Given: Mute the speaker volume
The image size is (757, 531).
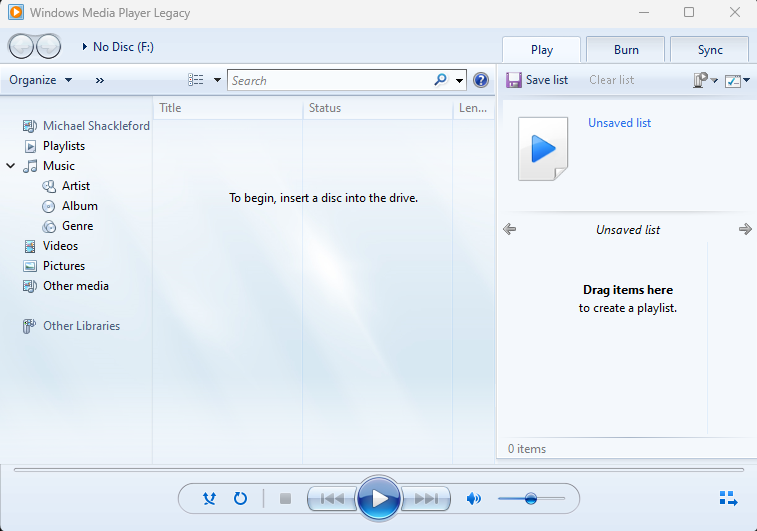Looking at the screenshot, I should tap(474, 498).
